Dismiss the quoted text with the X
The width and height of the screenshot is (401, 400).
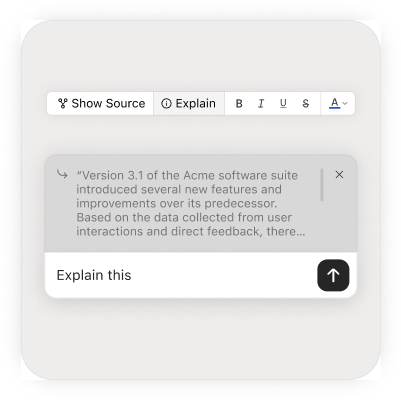(339, 174)
